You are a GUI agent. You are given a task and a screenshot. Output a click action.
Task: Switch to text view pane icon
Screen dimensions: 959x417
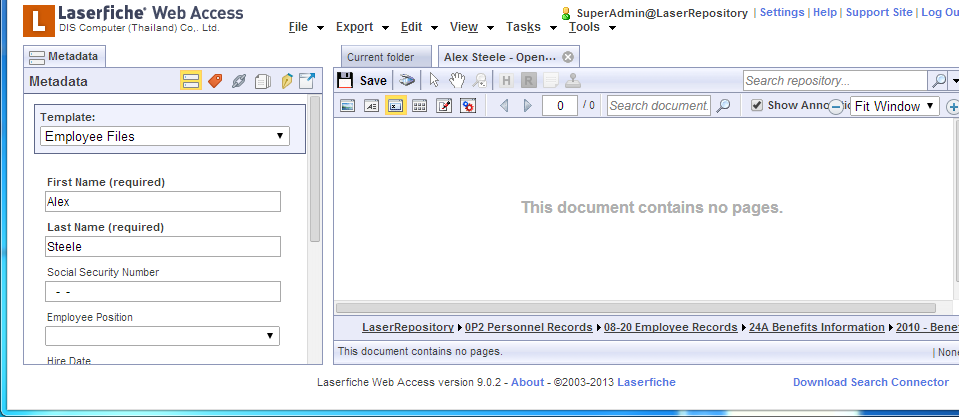pyautogui.click(x=371, y=106)
